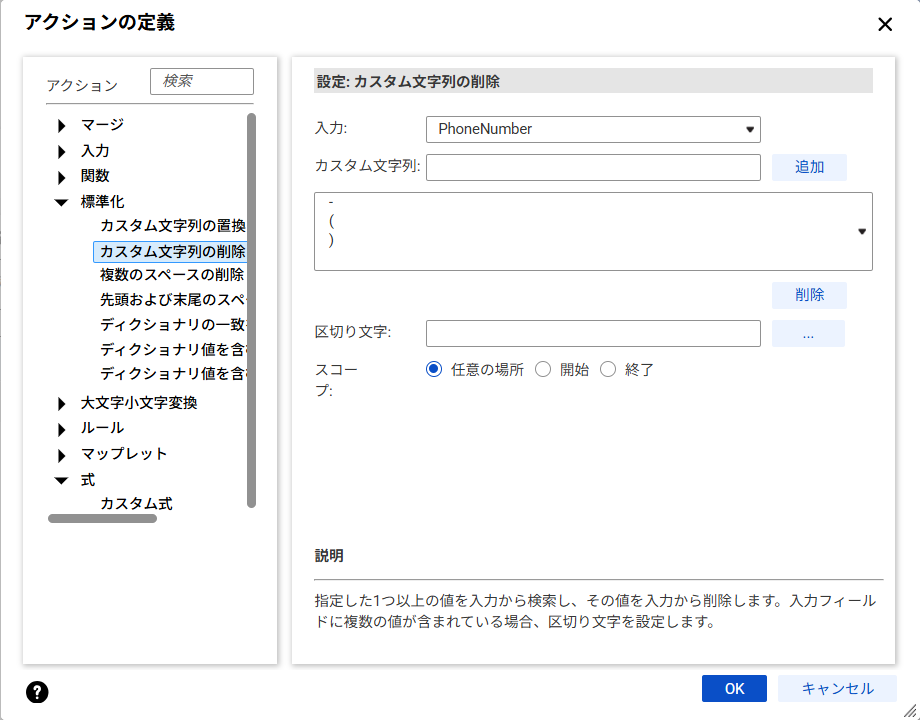Expand the 大文字小文字変換 node
Viewport: 920px width, 720px height.
click(62, 404)
